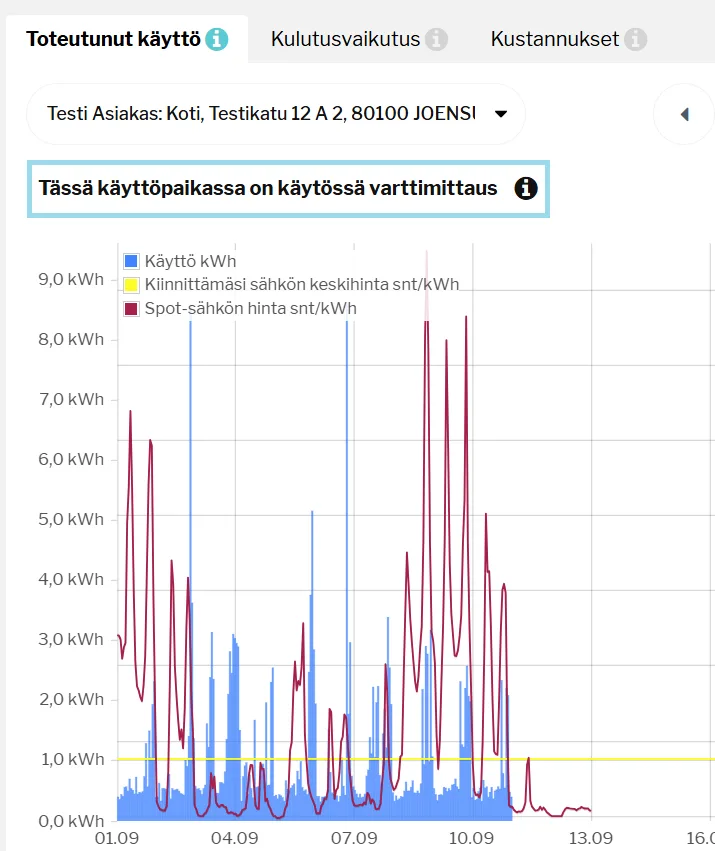The width and height of the screenshot is (715, 851).
Task: Toggle Käyttö kWh blue legend swatch
Action: [131, 261]
